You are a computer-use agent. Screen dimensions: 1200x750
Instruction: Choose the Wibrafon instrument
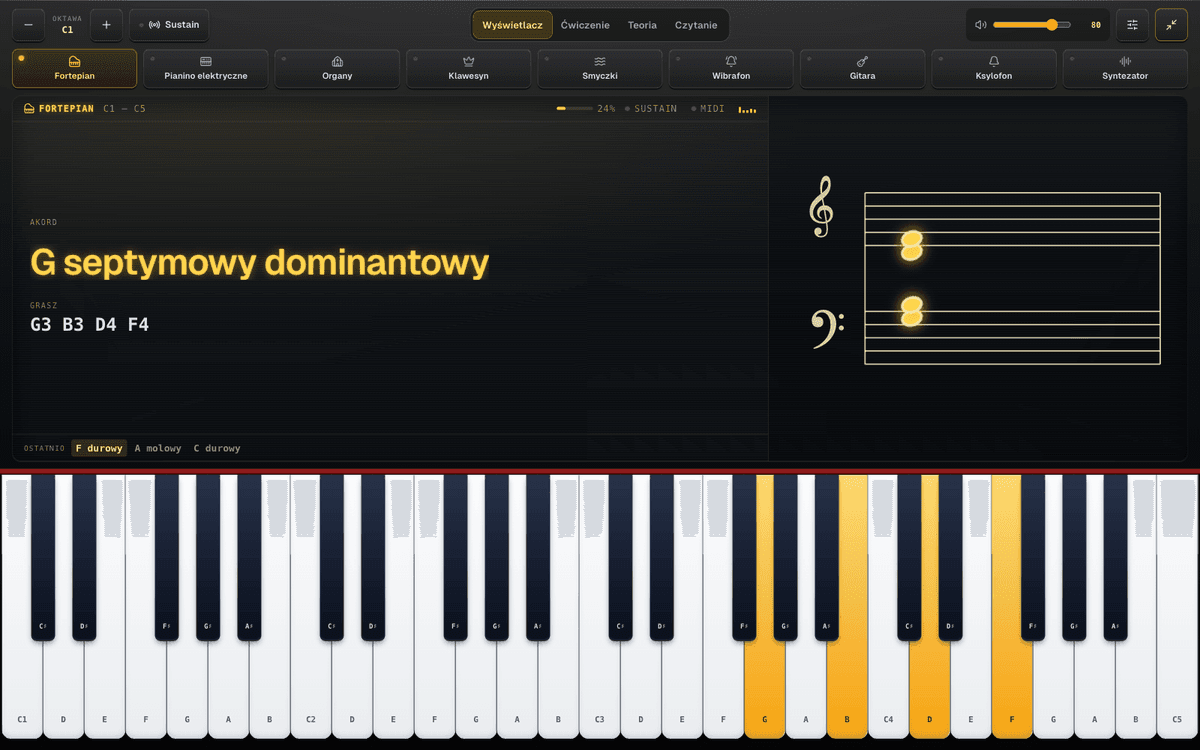pyautogui.click(x=731, y=69)
